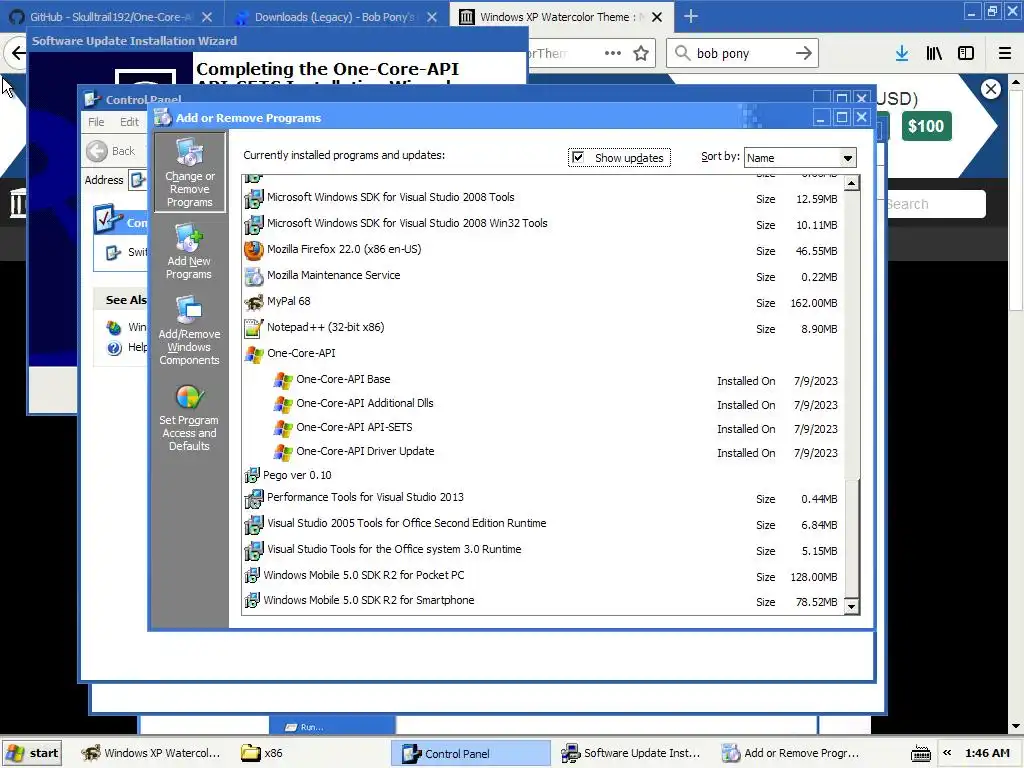The width and height of the screenshot is (1024, 768).
Task: Click the One-Core-API Base update icon
Action: point(283,380)
